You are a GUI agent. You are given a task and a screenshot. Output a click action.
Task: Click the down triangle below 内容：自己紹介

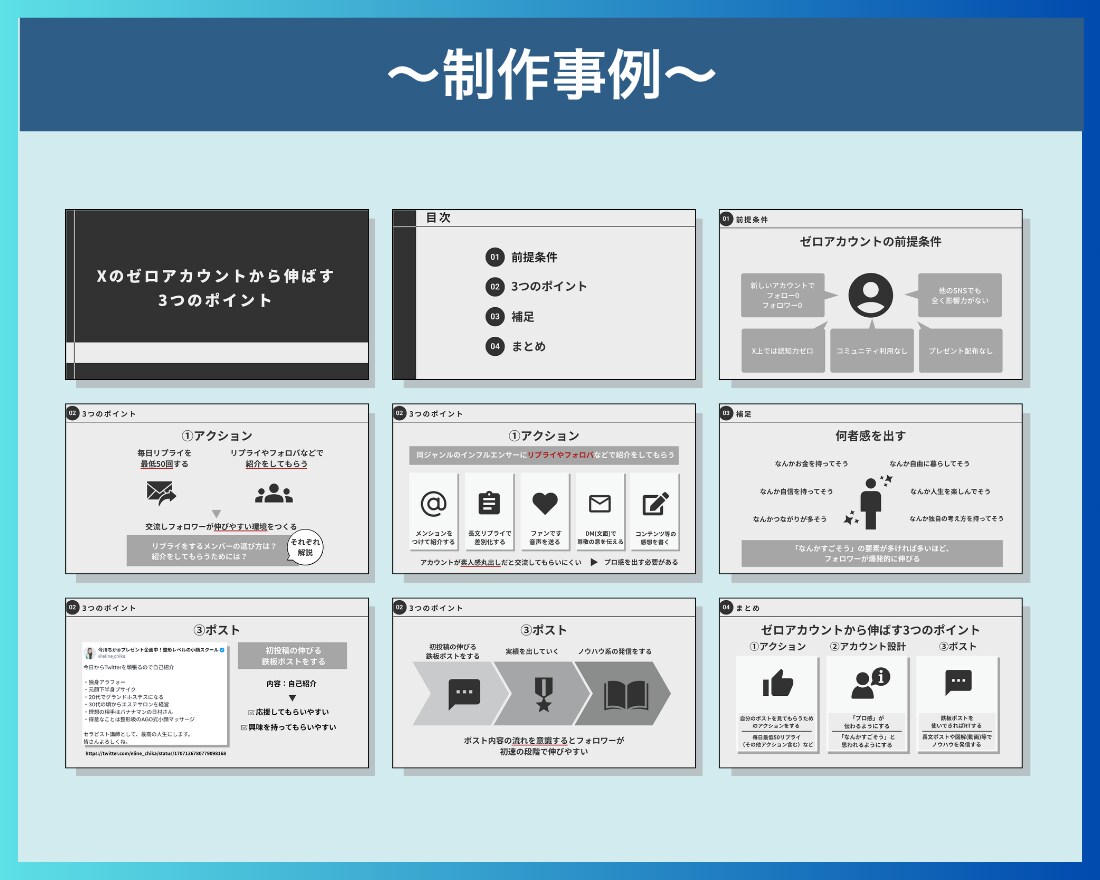(293, 698)
